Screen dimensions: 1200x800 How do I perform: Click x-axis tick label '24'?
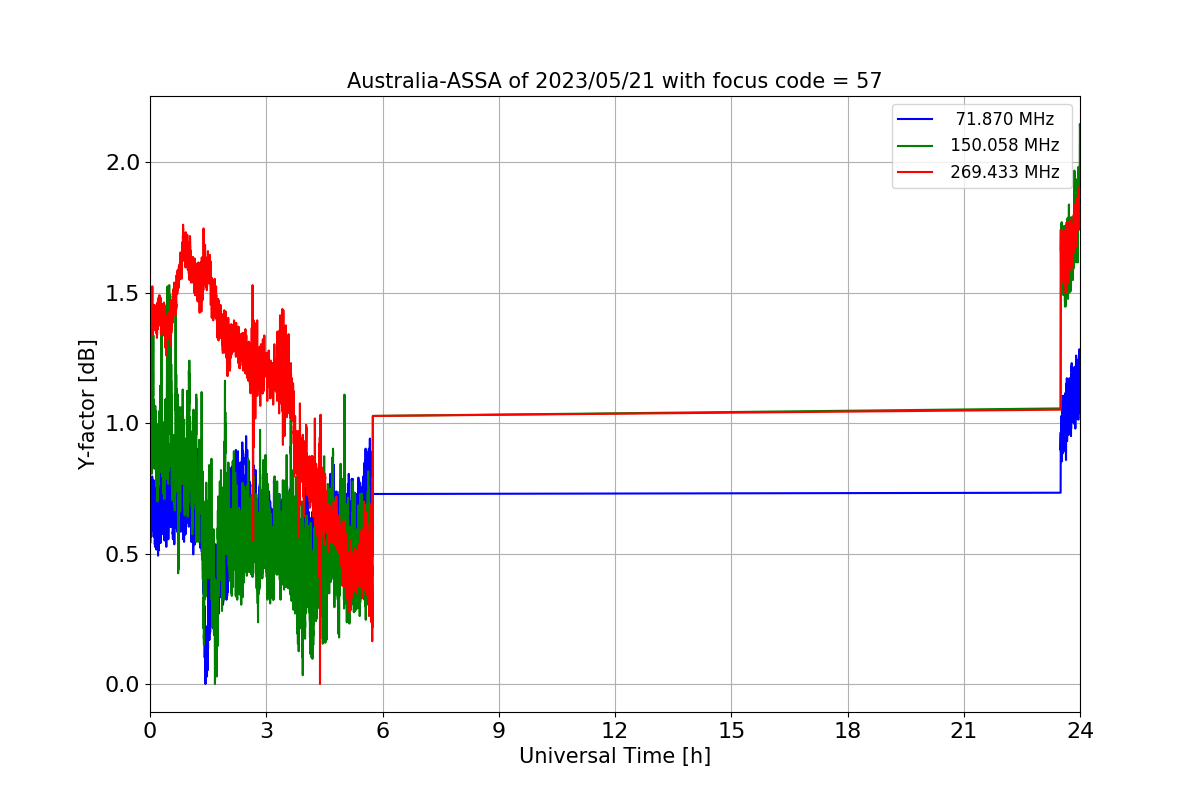tap(1080, 731)
